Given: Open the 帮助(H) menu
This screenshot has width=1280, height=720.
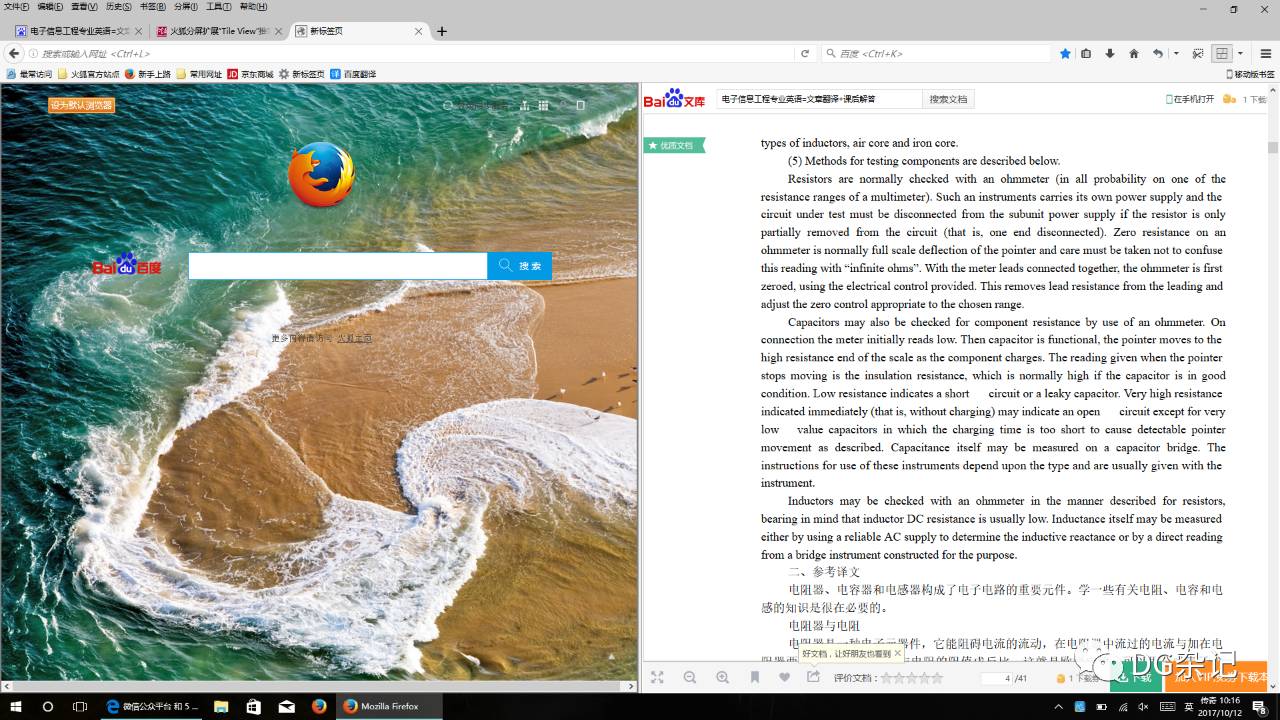Looking at the screenshot, I should click(x=253, y=7).
